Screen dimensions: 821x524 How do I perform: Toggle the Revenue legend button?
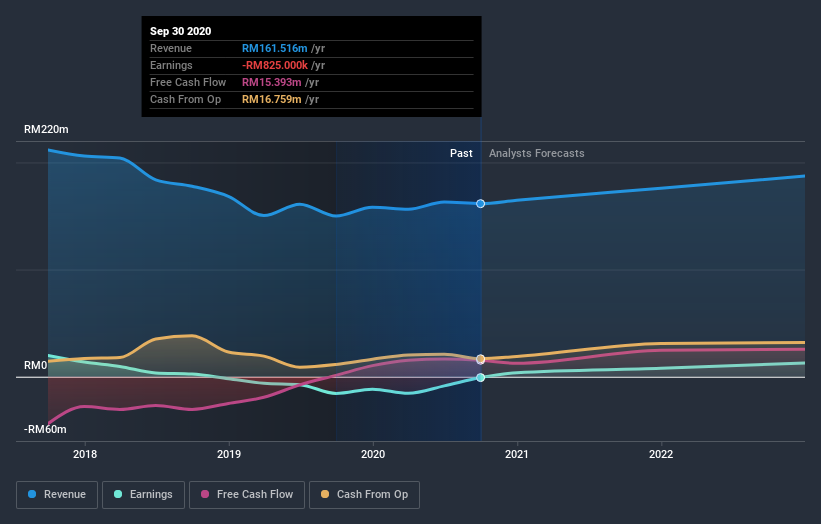pyautogui.click(x=57, y=495)
